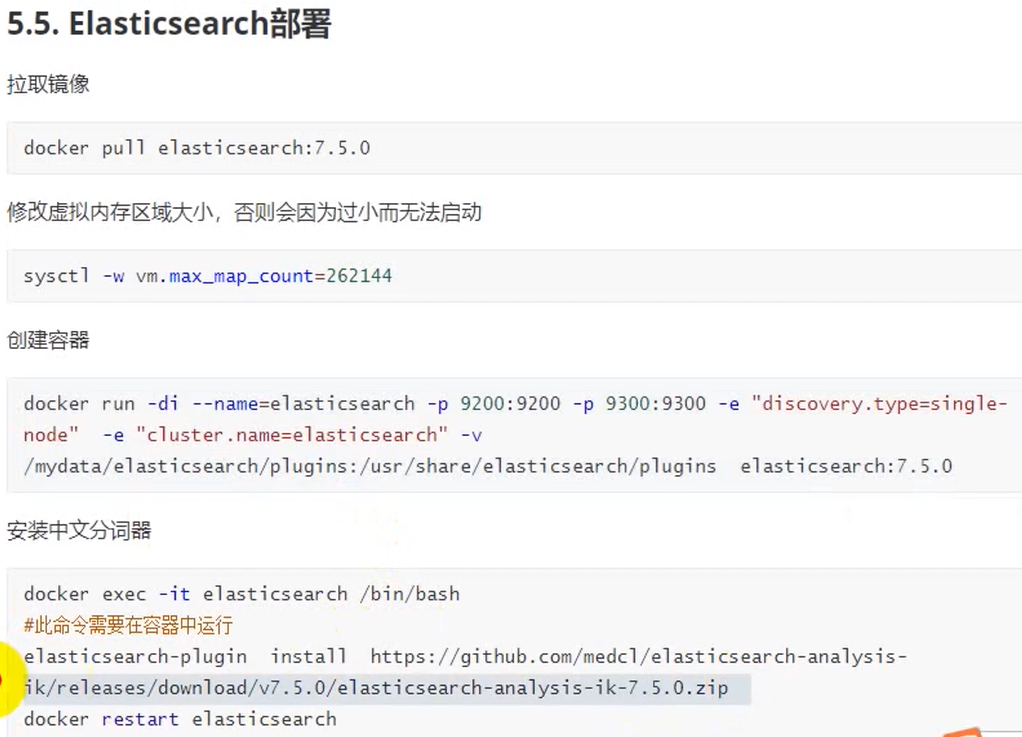Click the line starting with "elasticsearch-plugin install https://github.com"
1022x737 pixels.
click(x=465, y=656)
